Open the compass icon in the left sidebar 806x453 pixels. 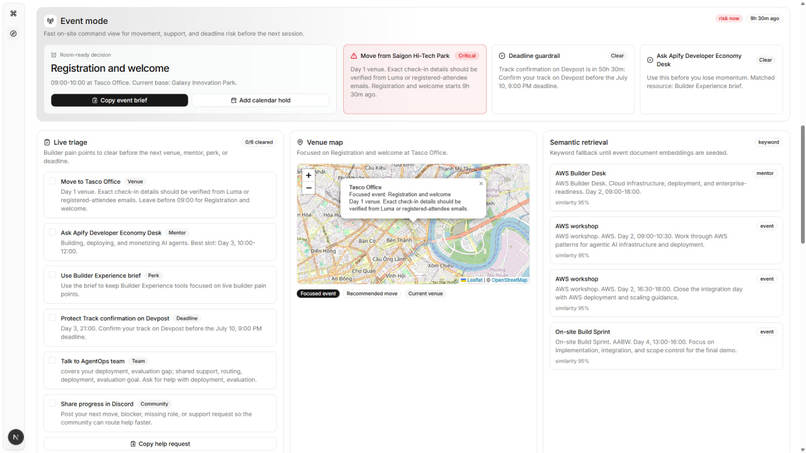click(13, 33)
